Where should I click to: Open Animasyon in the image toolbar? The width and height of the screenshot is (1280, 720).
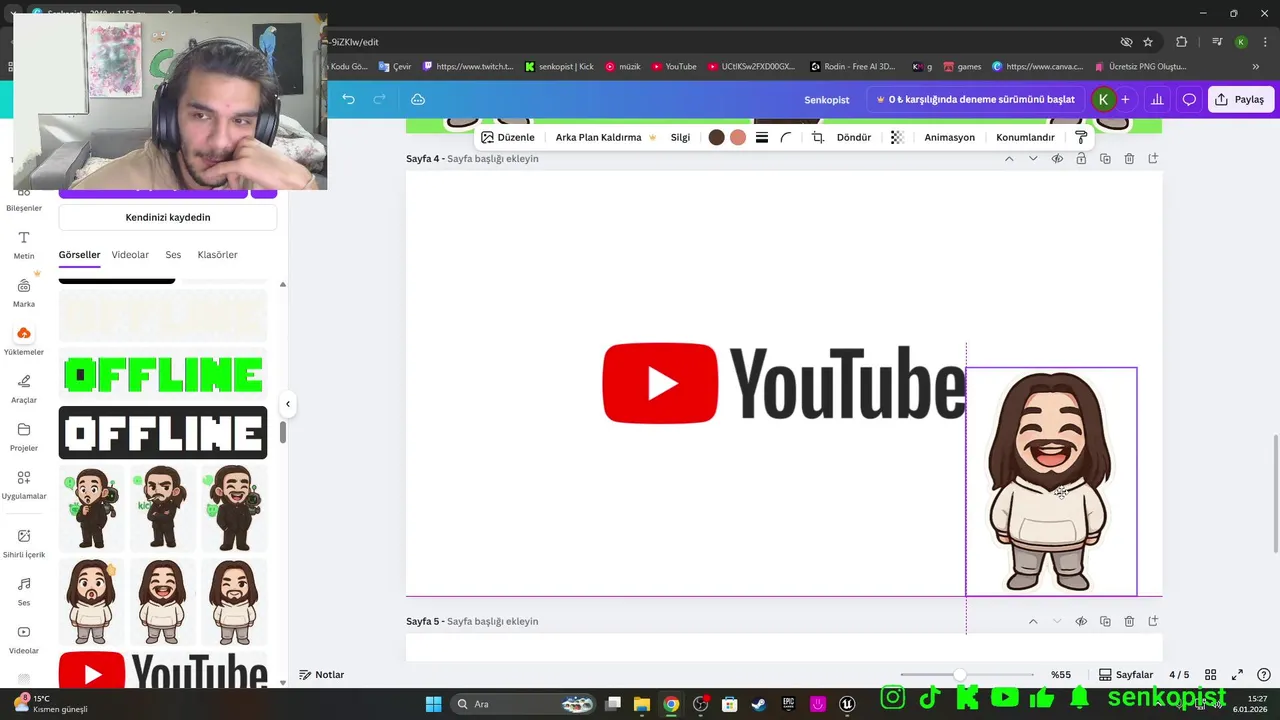949,137
